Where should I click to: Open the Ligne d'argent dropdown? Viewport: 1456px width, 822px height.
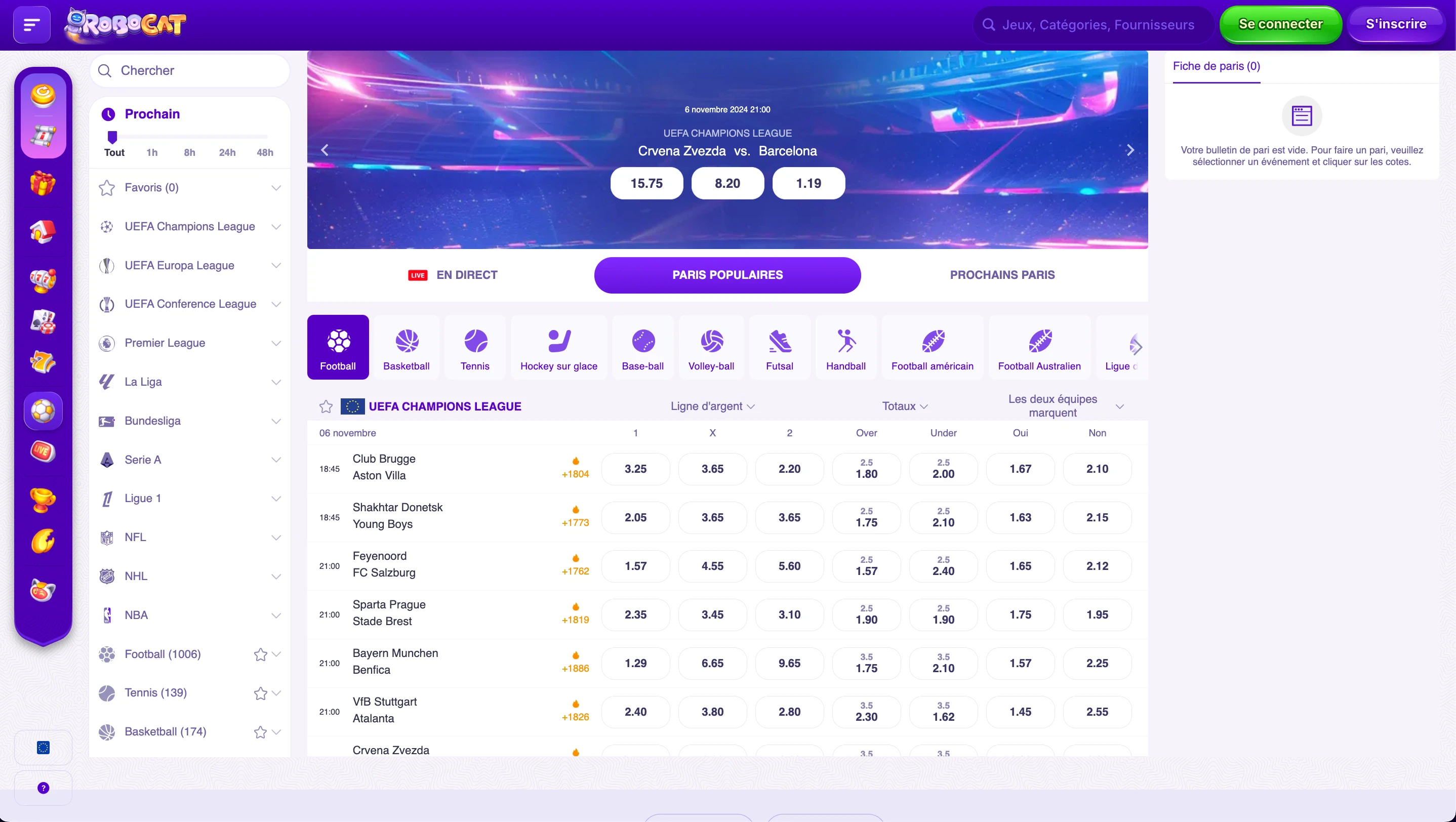(x=712, y=406)
